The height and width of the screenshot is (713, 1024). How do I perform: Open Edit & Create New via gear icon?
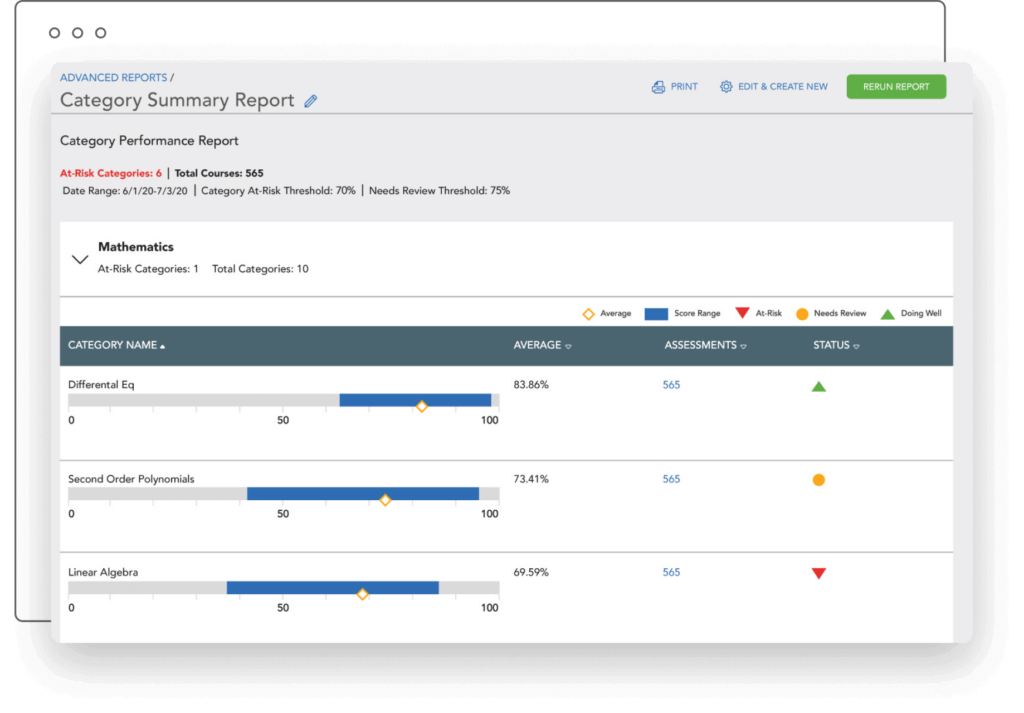tap(726, 87)
